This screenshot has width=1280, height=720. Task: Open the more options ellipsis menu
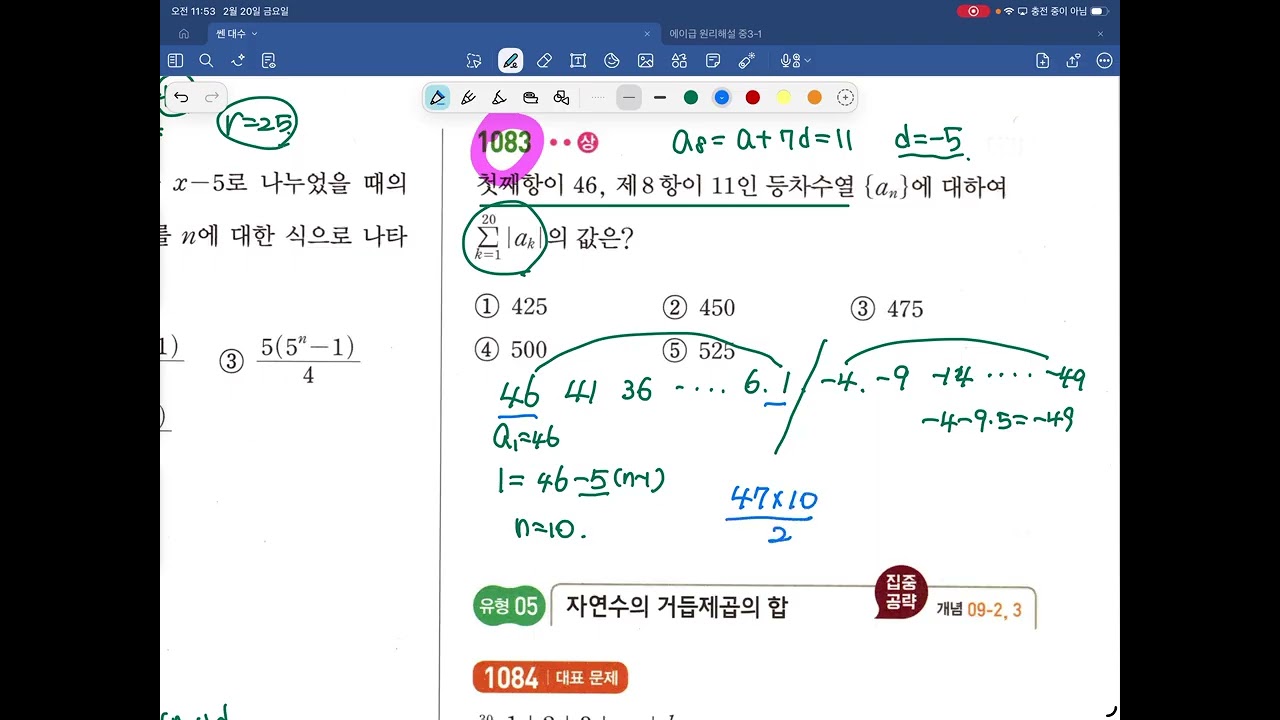point(1104,61)
